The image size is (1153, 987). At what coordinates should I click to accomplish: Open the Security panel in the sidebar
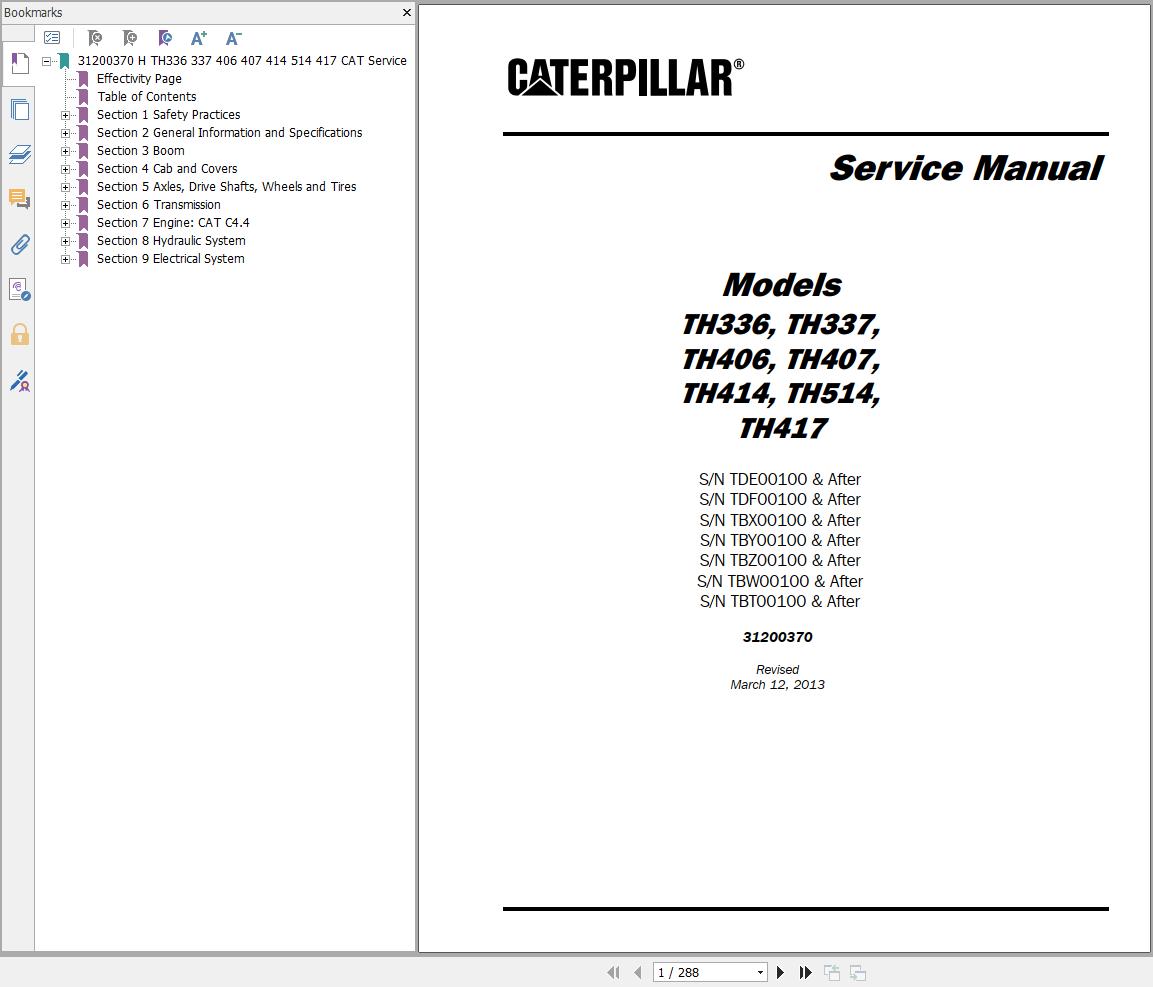point(19,335)
